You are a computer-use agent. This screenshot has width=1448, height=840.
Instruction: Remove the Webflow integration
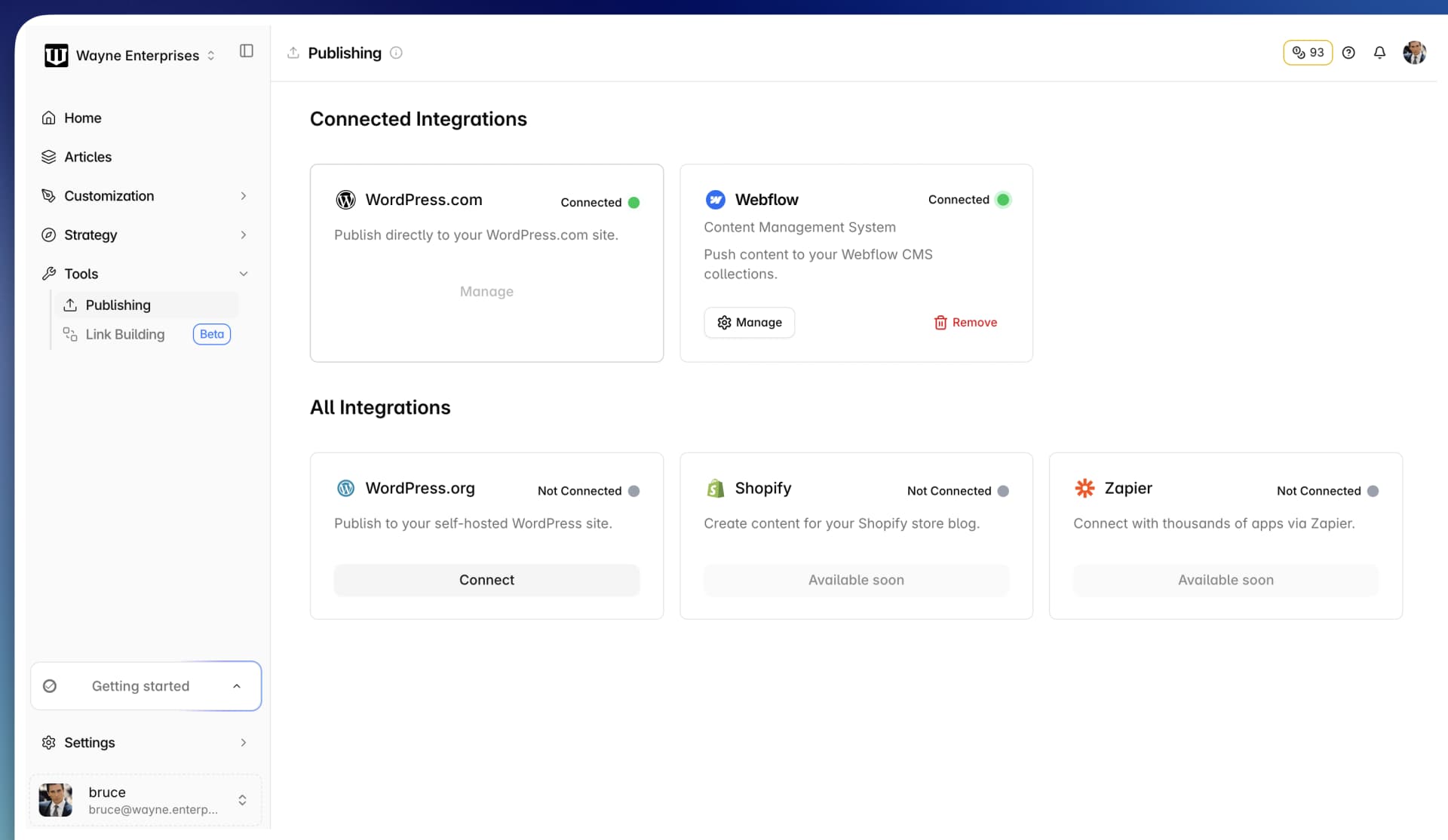pos(965,322)
